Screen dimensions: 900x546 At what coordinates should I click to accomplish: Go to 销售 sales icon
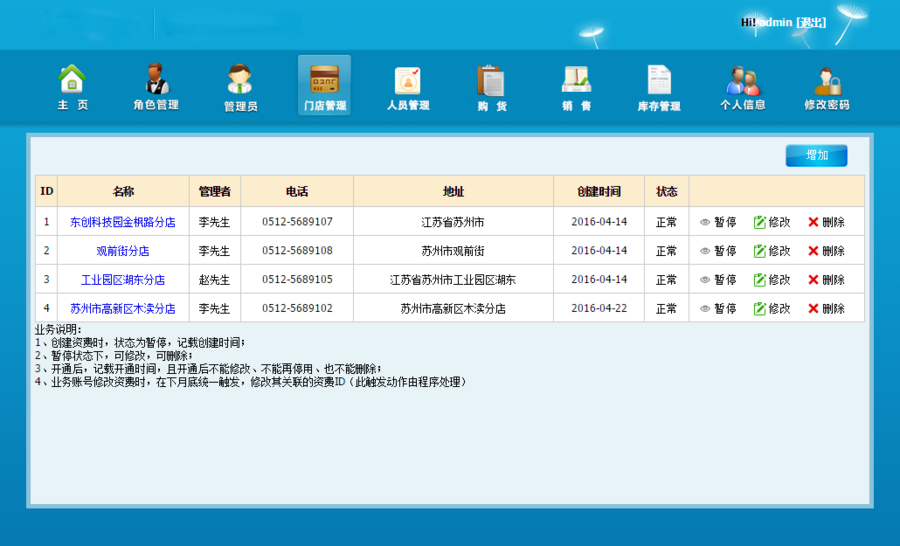[x=576, y=86]
